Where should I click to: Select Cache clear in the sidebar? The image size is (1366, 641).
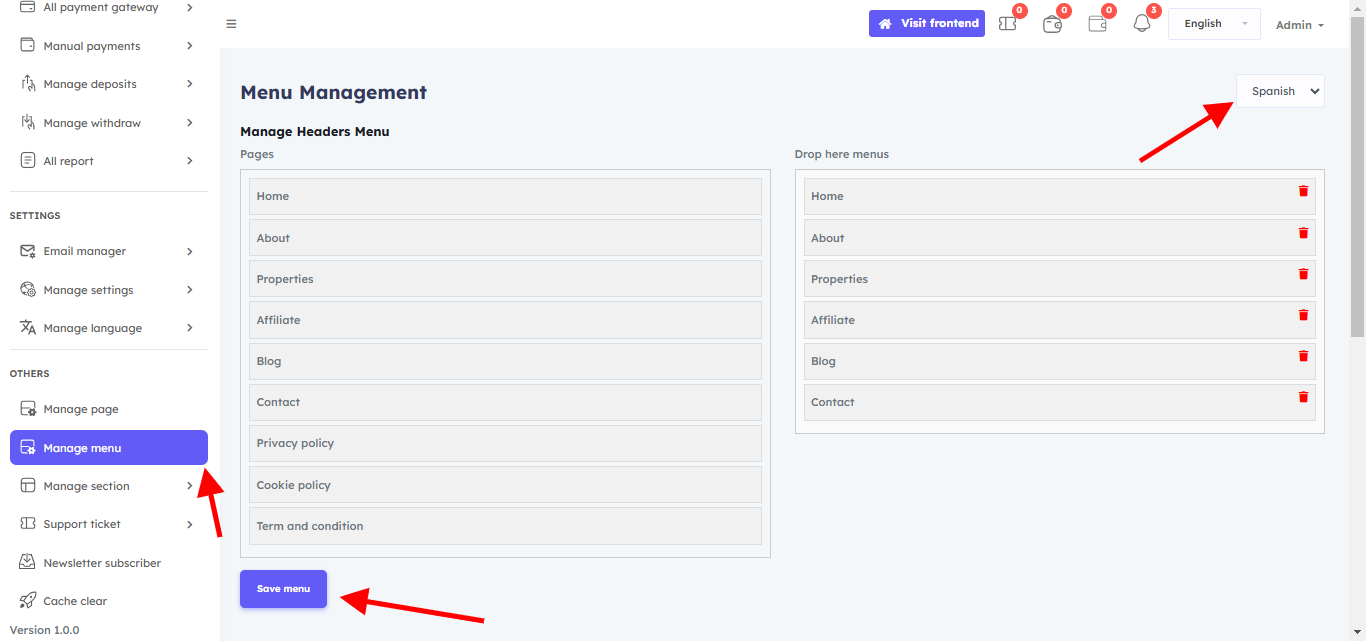coord(75,601)
